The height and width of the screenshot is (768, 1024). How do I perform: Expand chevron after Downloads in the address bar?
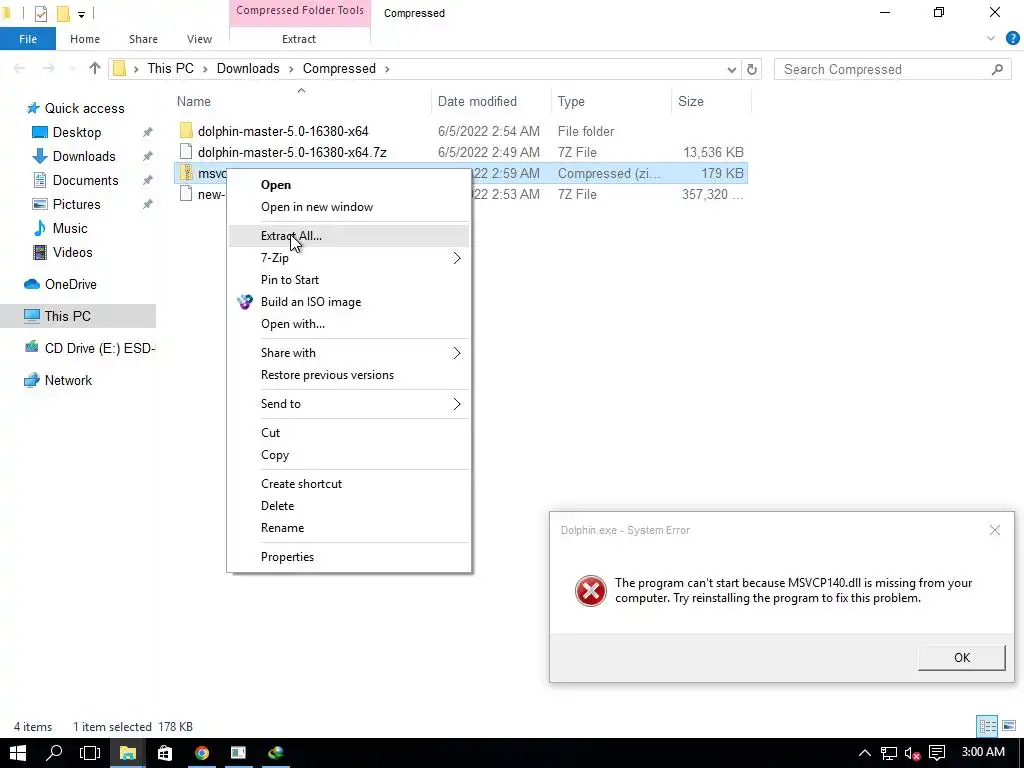(291, 69)
